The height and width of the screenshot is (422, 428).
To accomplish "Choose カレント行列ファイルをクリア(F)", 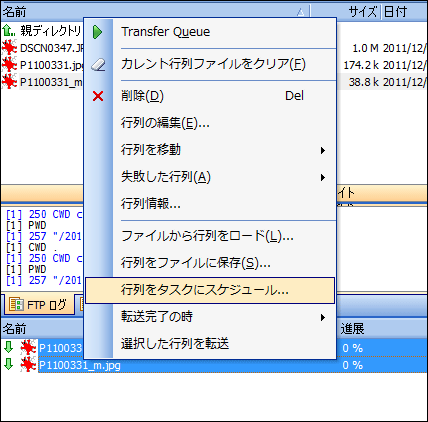I will (x=210, y=64).
